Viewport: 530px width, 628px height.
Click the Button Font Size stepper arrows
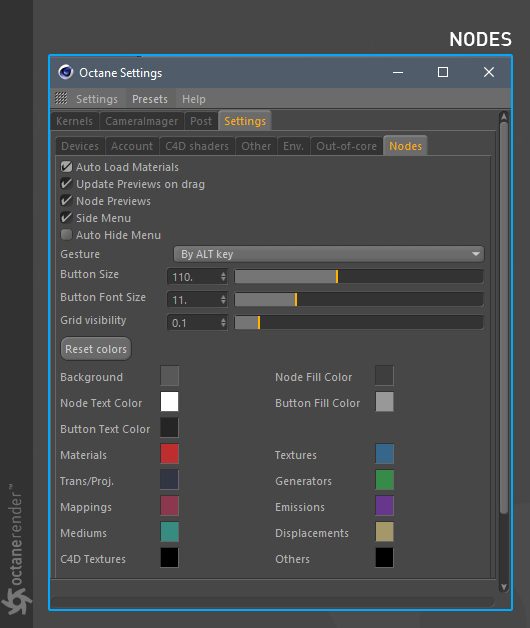pos(223,300)
